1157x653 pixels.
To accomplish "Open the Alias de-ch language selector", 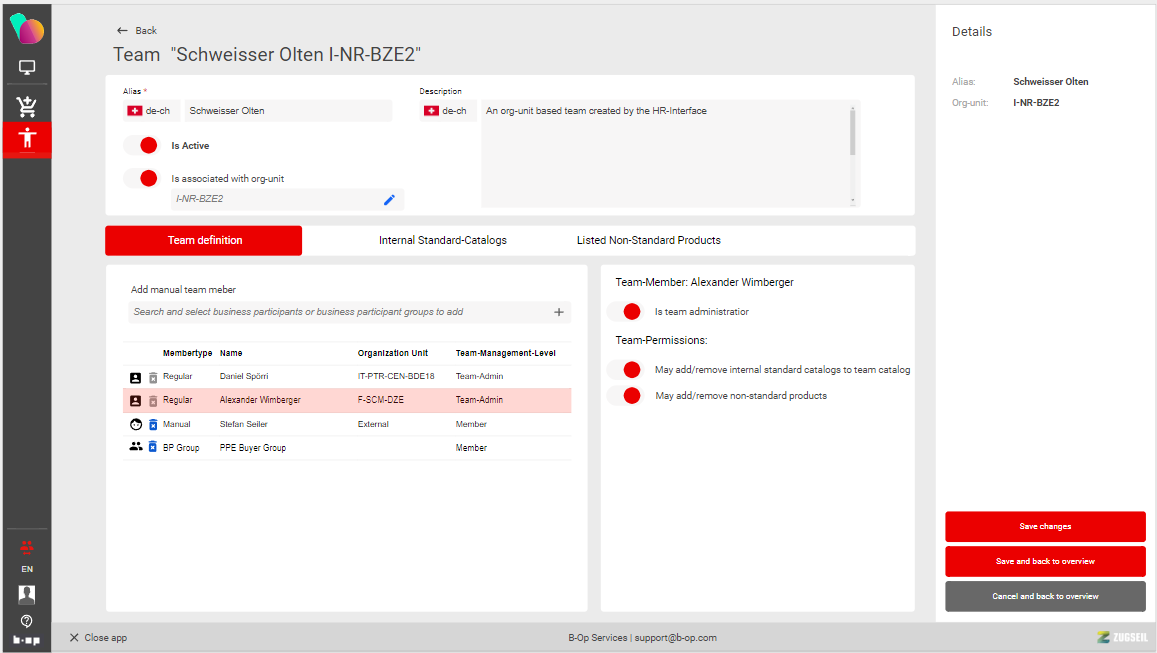I will point(147,111).
